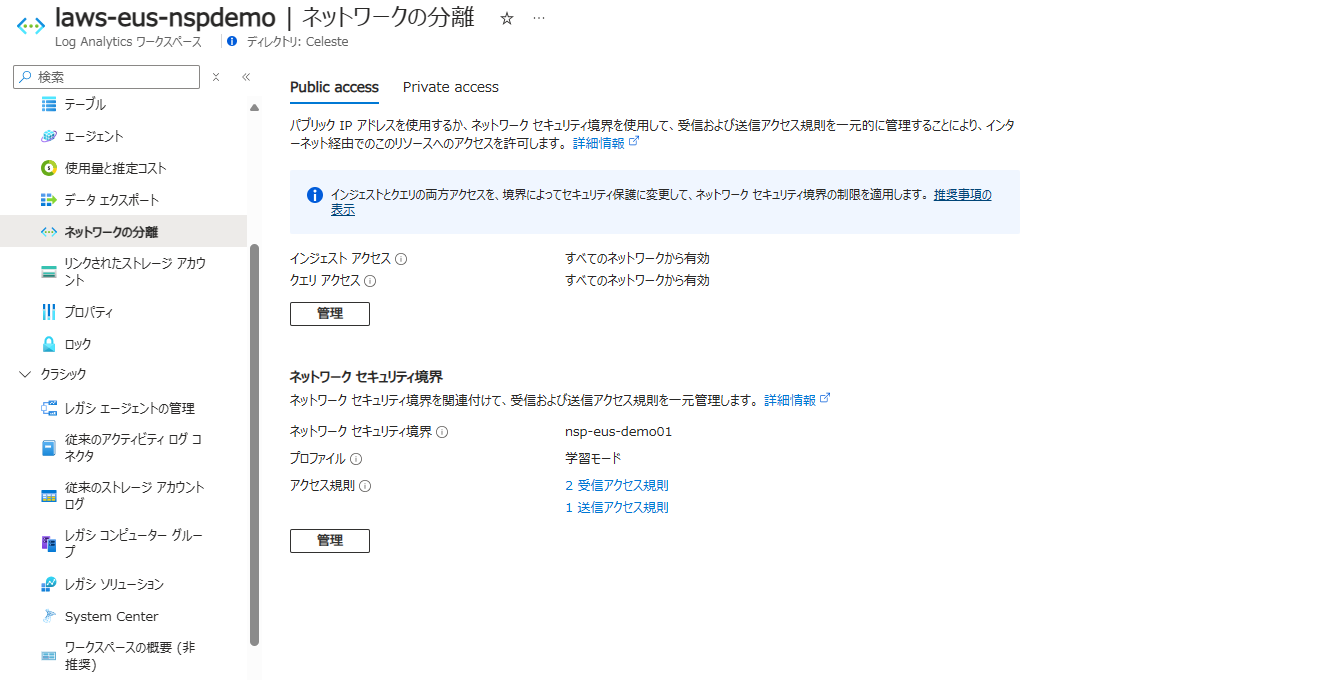Collapse the sidebar with double chevron icon
The height and width of the screenshot is (680, 1334).
(246, 77)
